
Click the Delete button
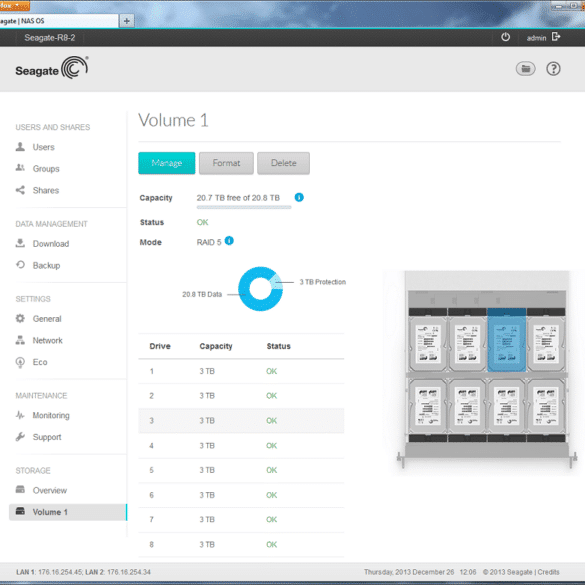284,163
